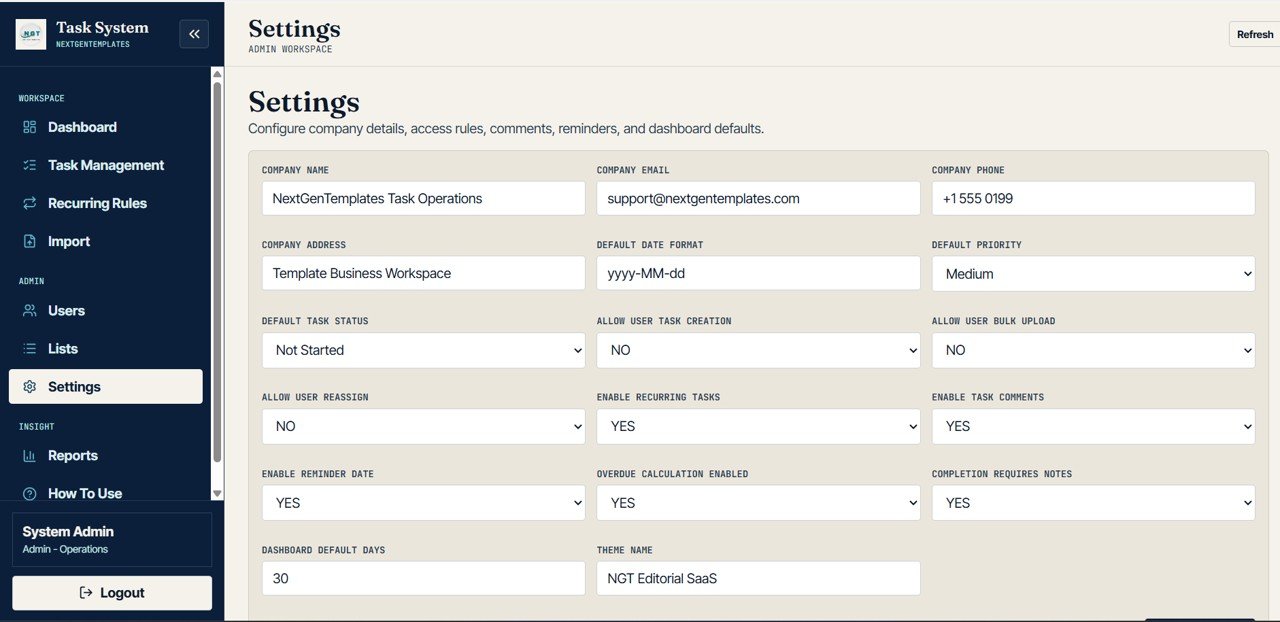Open the How To Use guide

point(106,490)
